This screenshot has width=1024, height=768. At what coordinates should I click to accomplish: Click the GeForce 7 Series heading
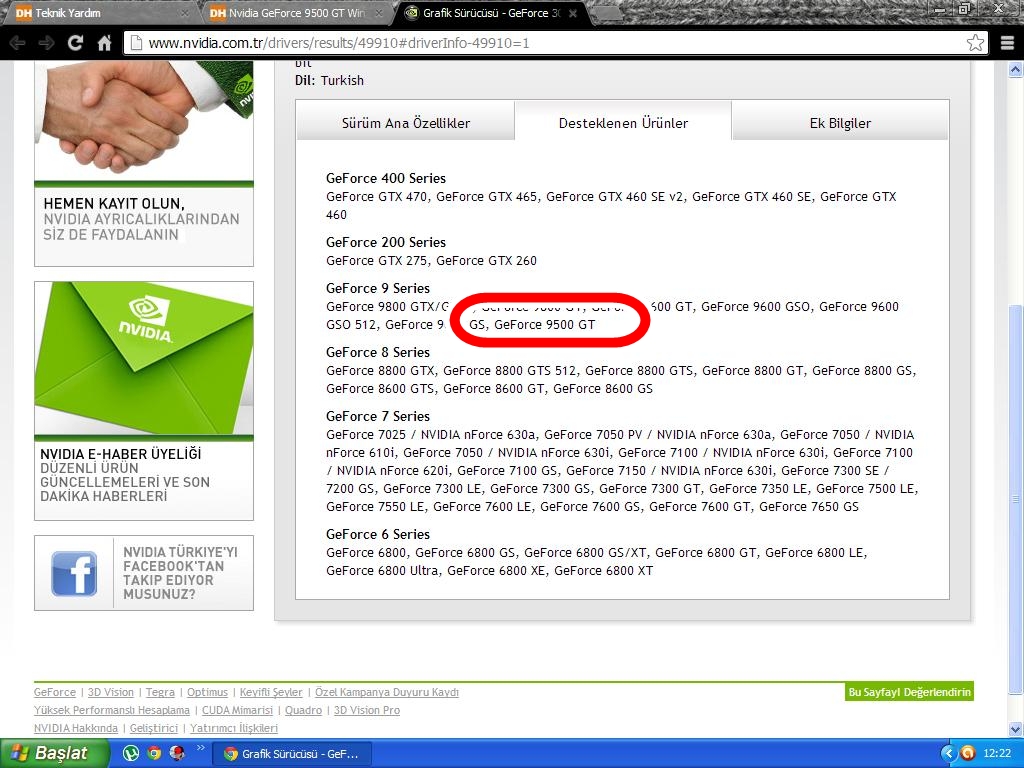point(378,416)
